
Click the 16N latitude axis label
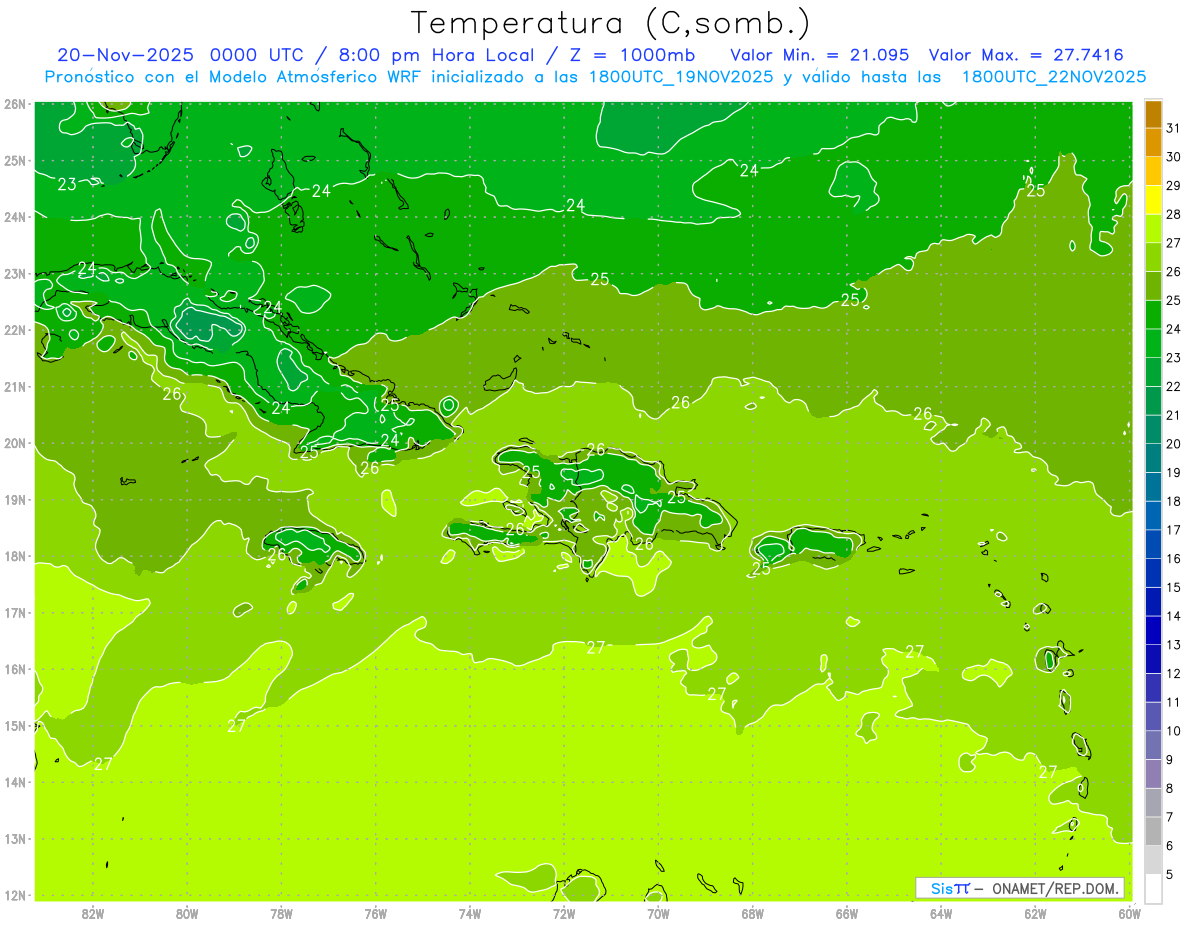point(15,669)
